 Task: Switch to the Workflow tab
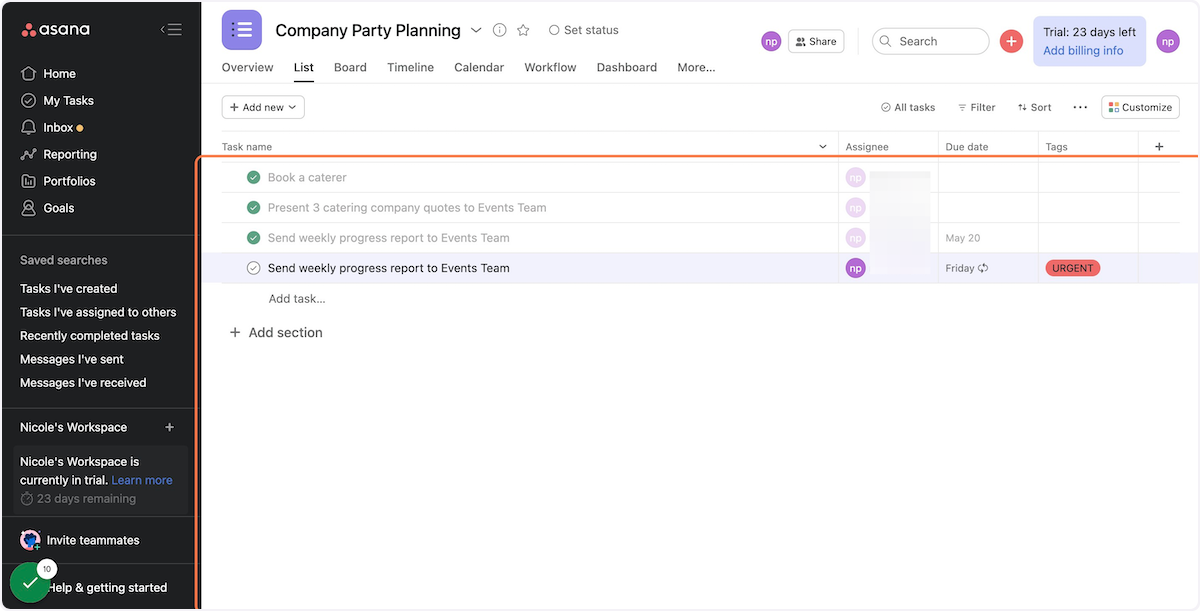pyautogui.click(x=550, y=68)
